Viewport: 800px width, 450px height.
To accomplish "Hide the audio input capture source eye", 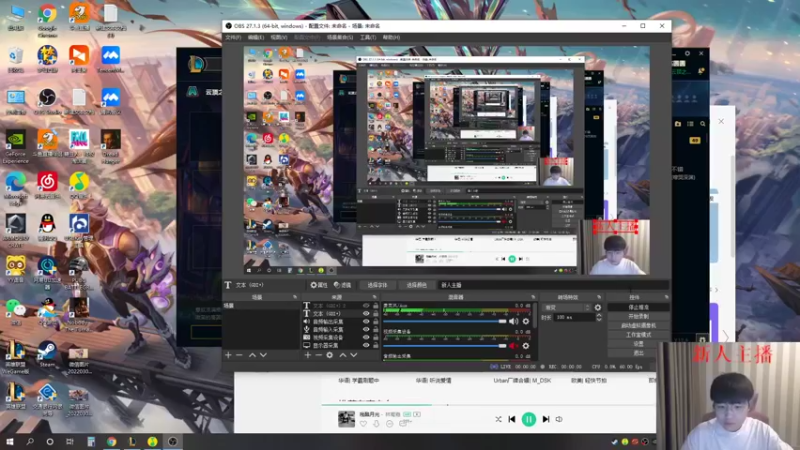I will click(366, 330).
